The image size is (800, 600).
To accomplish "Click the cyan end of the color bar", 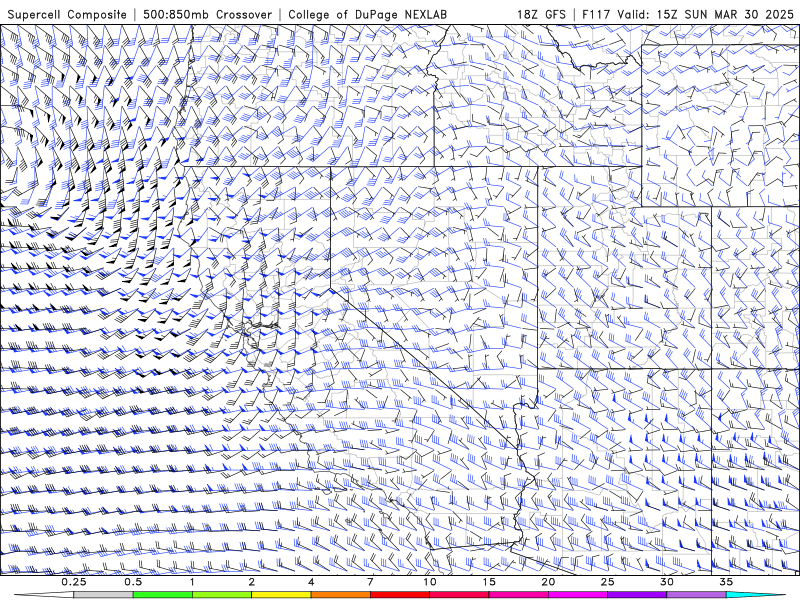I will (755, 595).
